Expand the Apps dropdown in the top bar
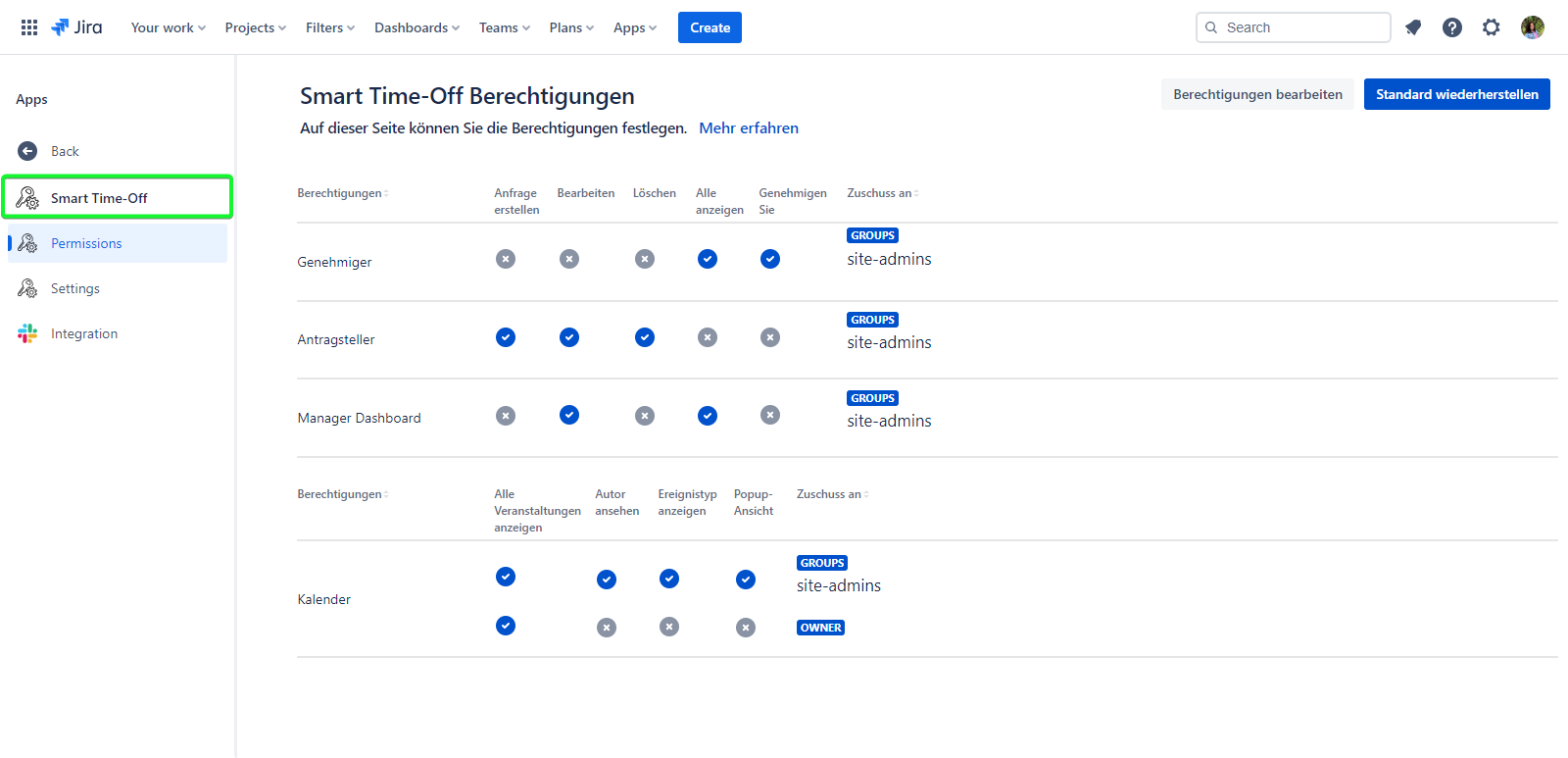This screenshot has height=758, width=1568. point(635,27)
